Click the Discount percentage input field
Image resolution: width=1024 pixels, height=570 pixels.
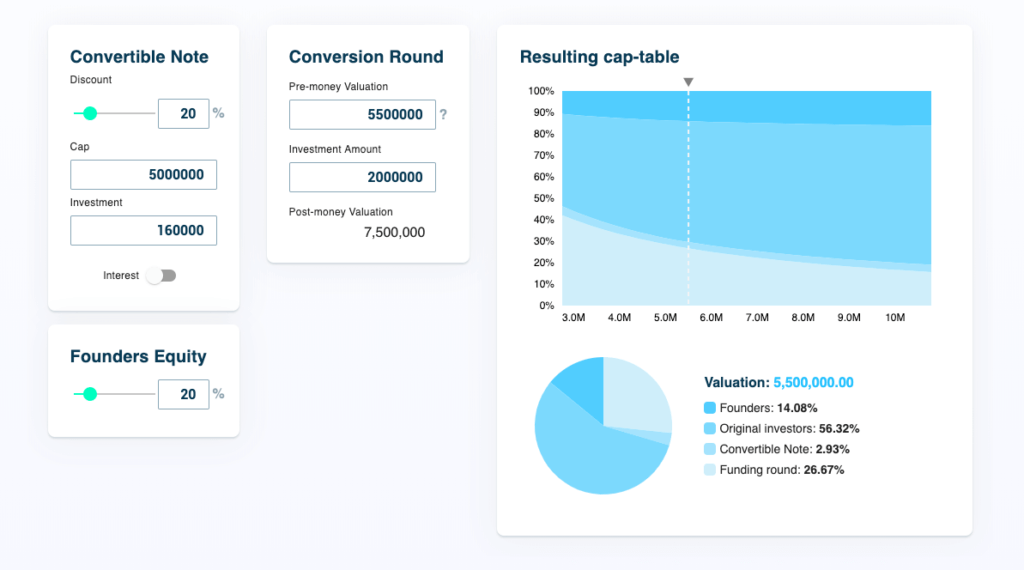click(183, 114)
